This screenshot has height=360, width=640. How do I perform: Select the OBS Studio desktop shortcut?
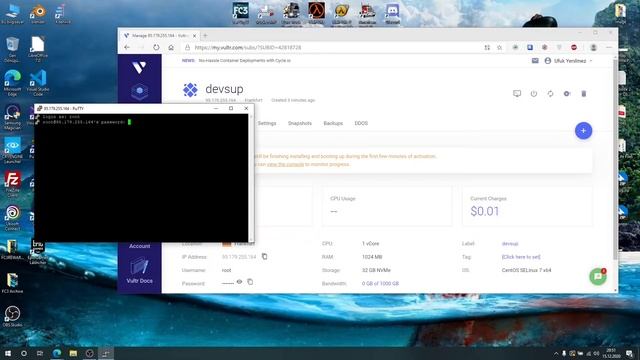pos(12,317)
